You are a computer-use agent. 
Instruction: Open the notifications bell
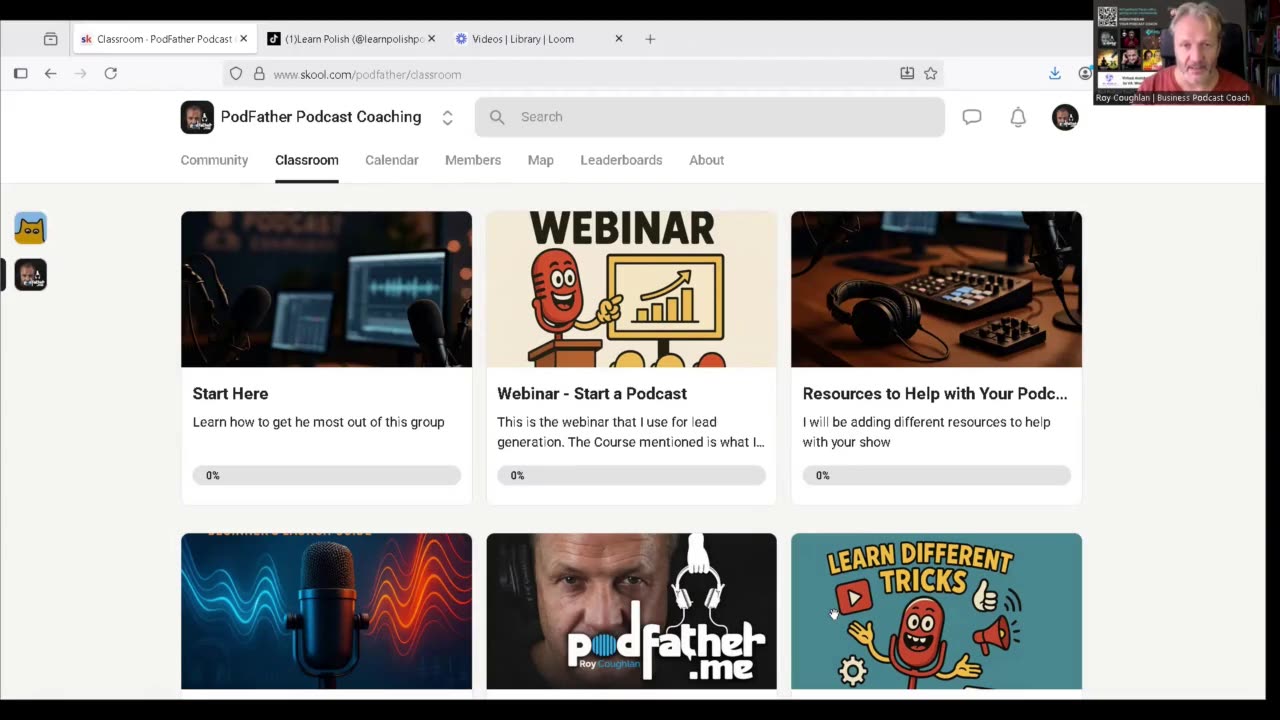tap(1018, 117)
